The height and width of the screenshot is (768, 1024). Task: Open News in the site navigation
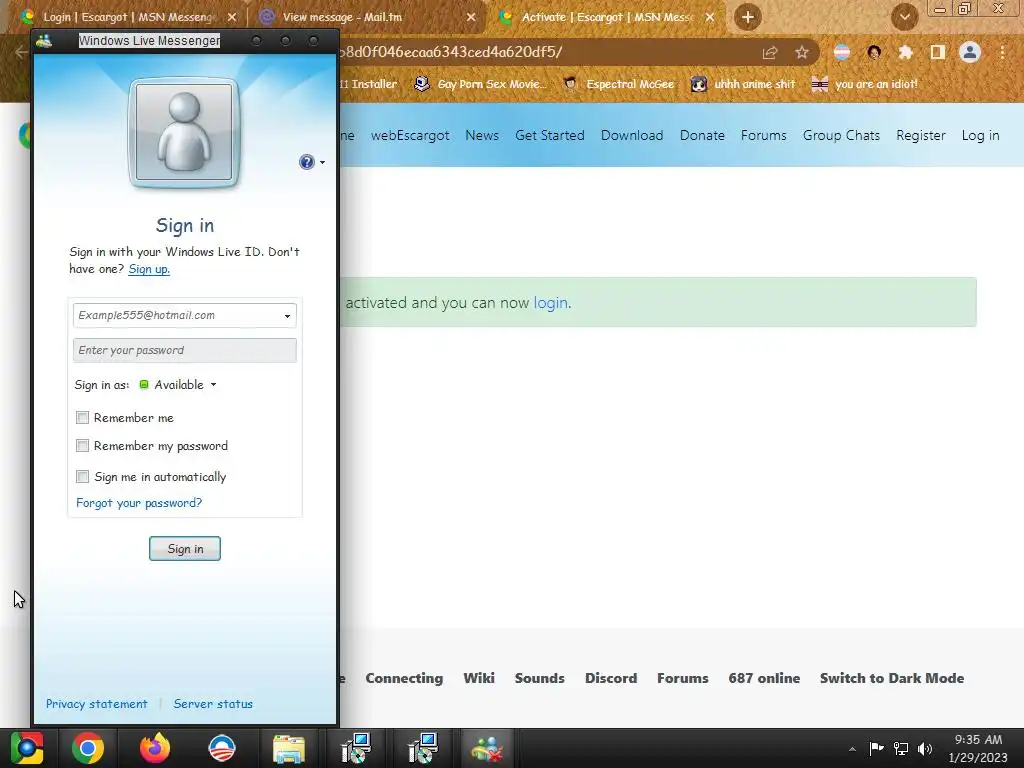pyautogui.click(x=482, y=135)
